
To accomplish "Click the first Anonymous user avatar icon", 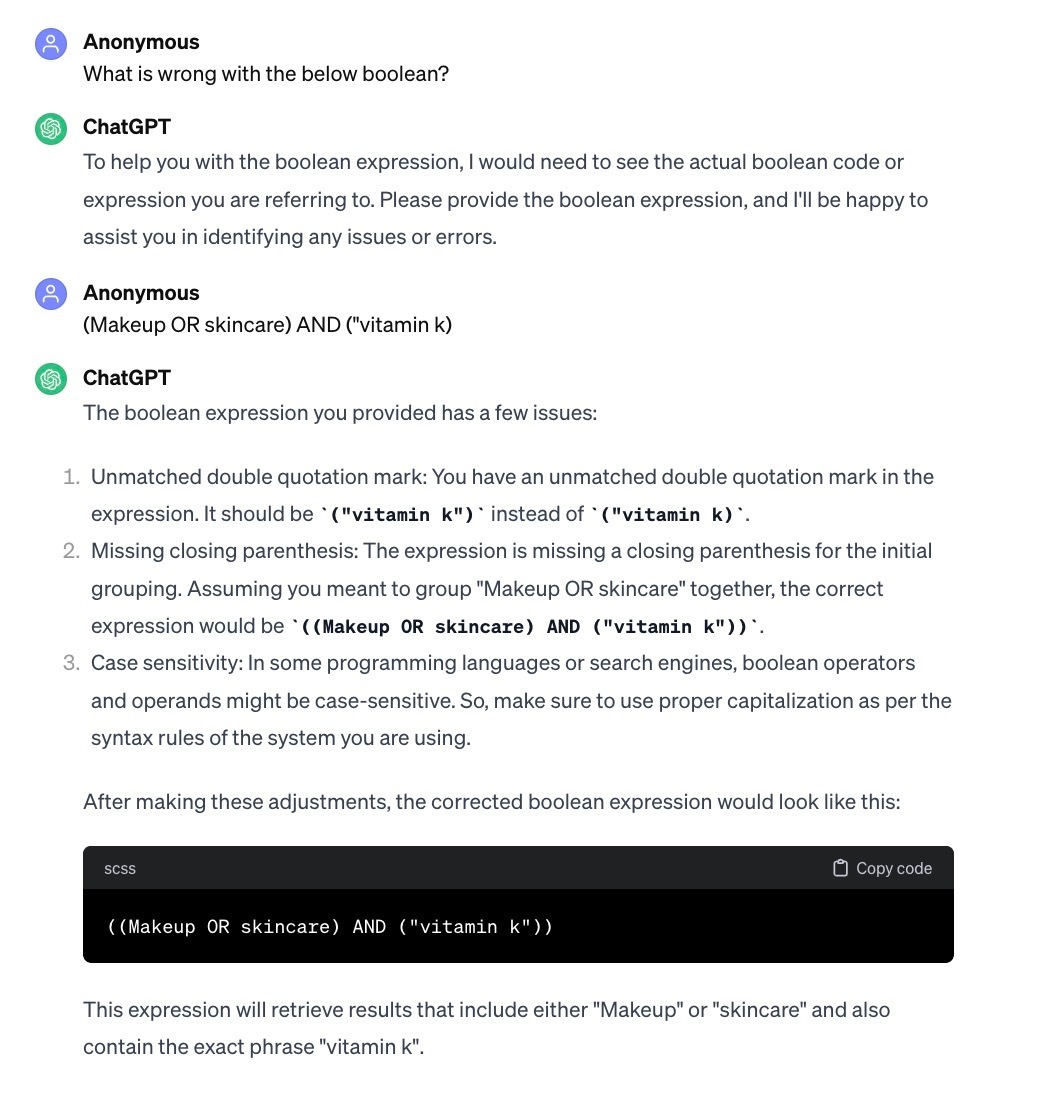I will [51, 44].
